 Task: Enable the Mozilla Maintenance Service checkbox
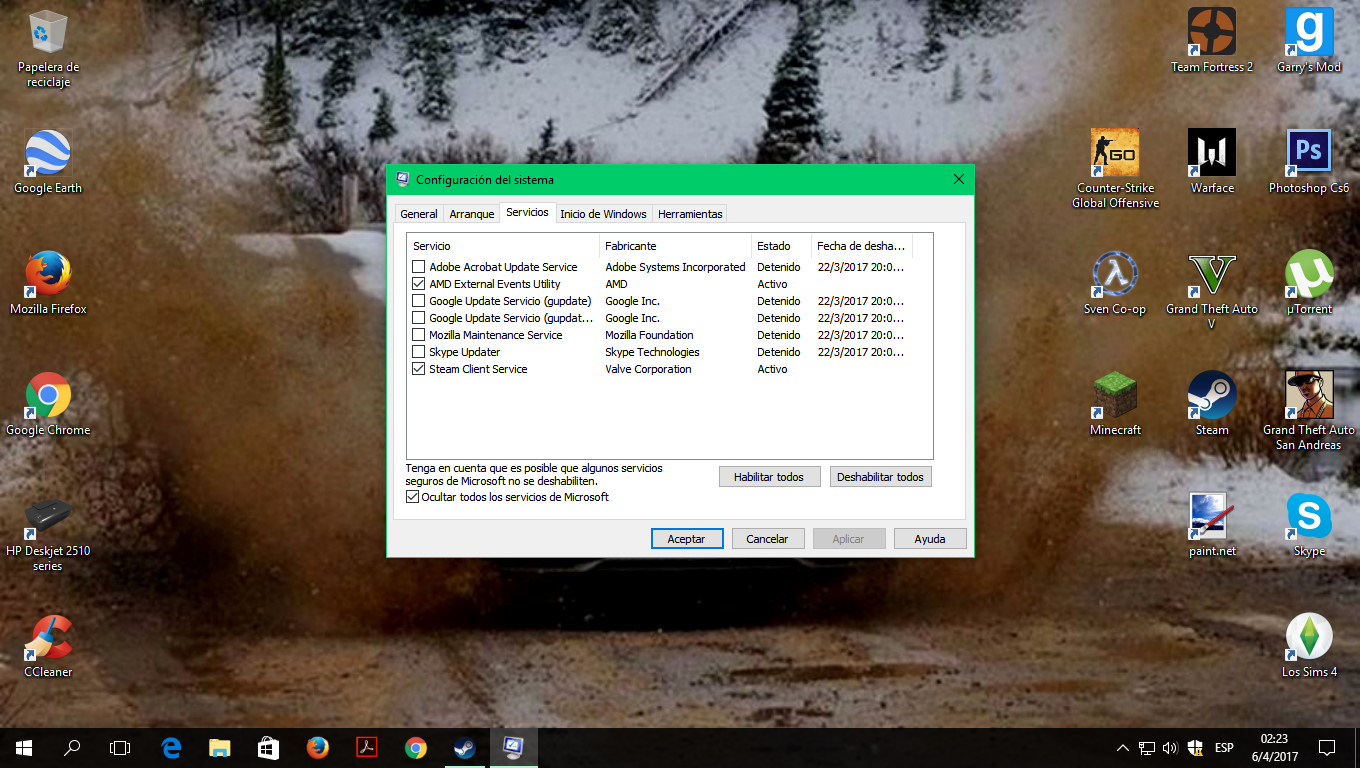419,335
